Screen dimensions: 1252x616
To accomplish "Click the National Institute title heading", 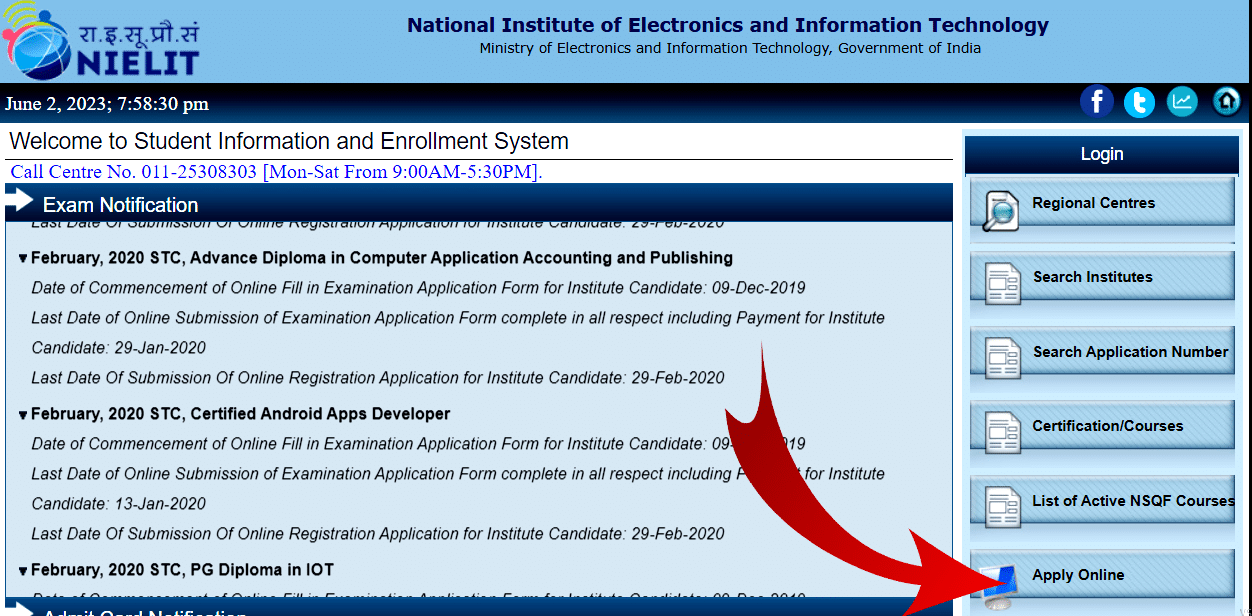I will 727,26.
